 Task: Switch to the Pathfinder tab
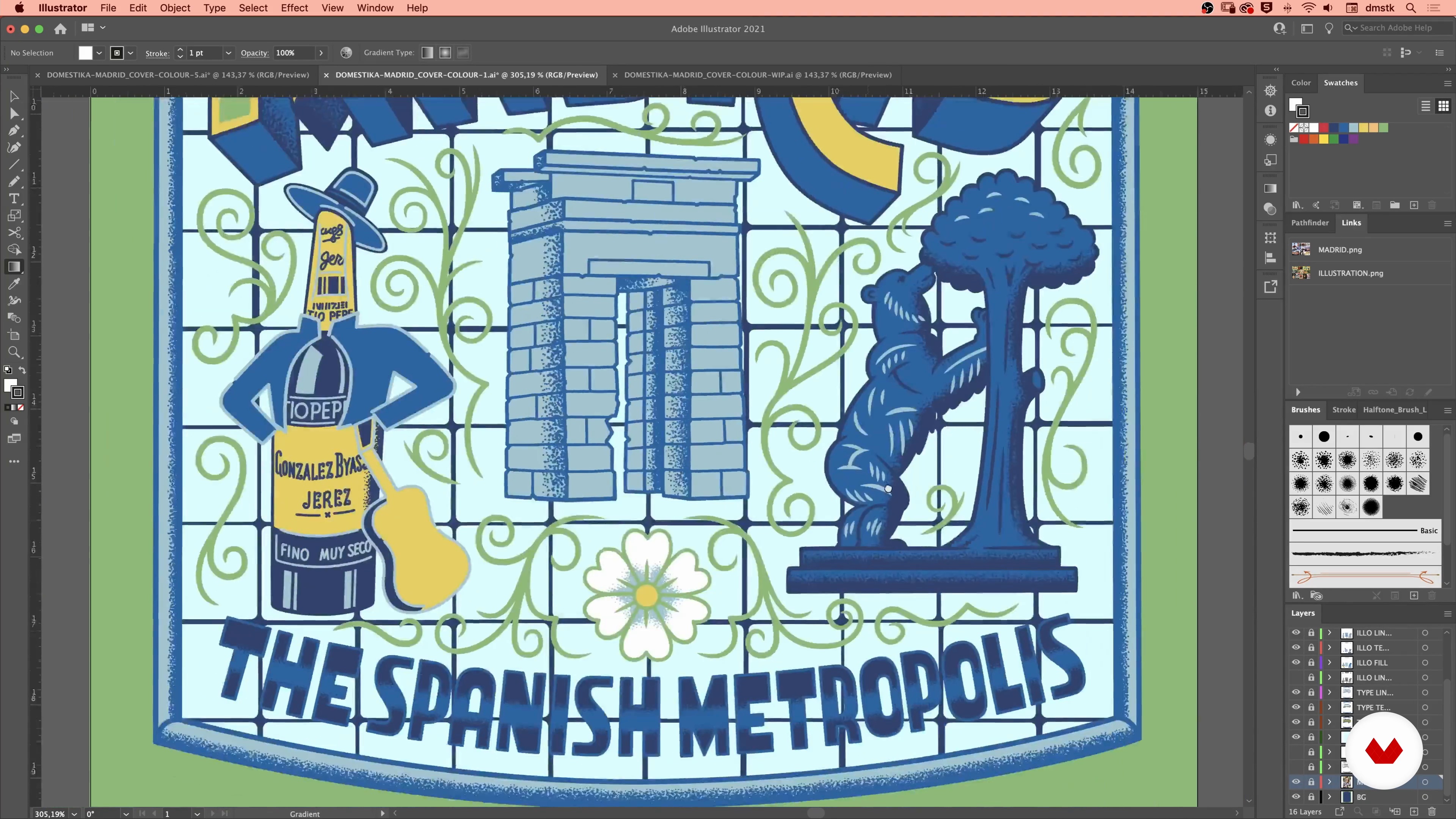pyautogui.click(x=1310, y=223)
